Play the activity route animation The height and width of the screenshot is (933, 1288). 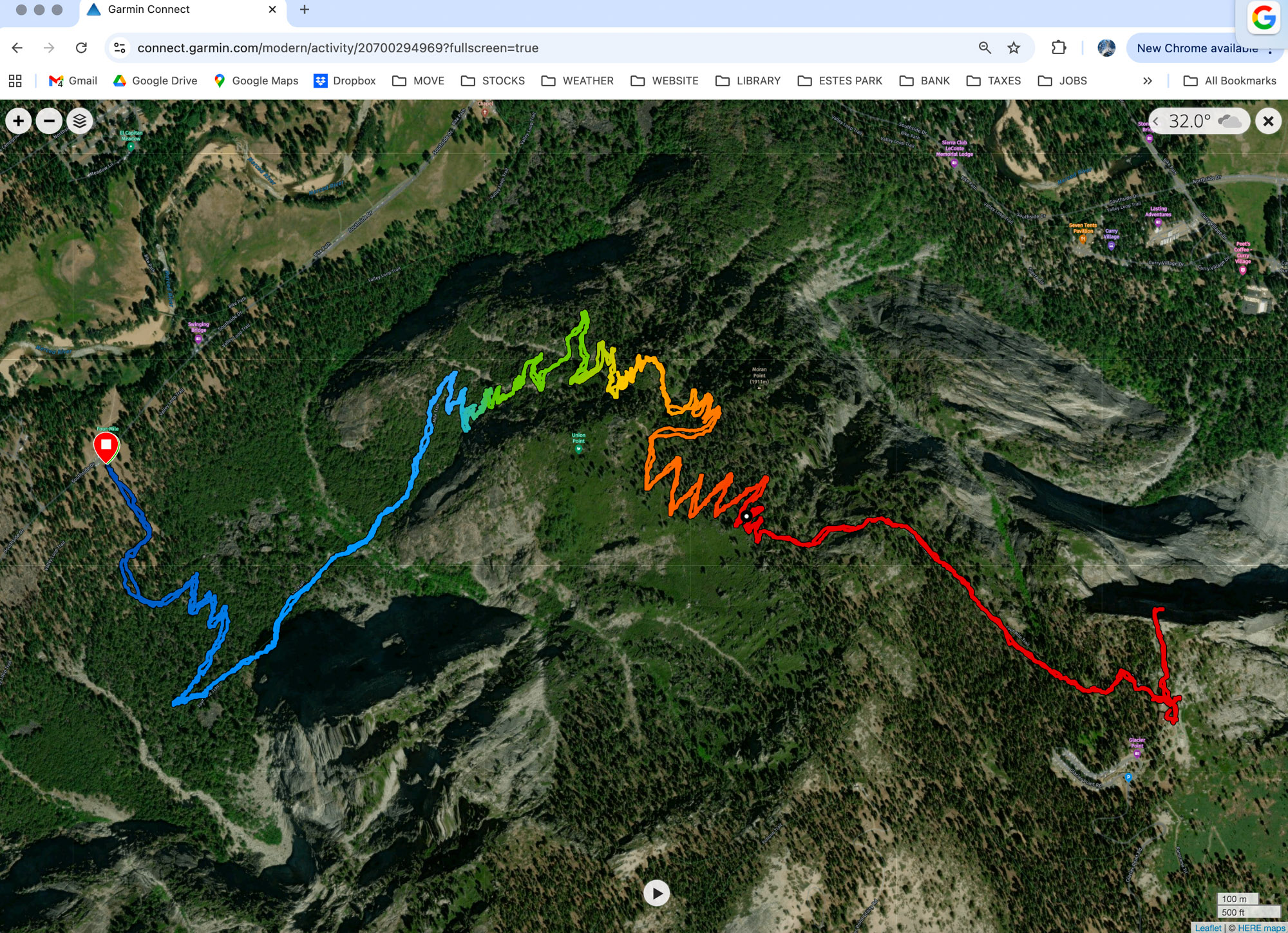[656, 893]
